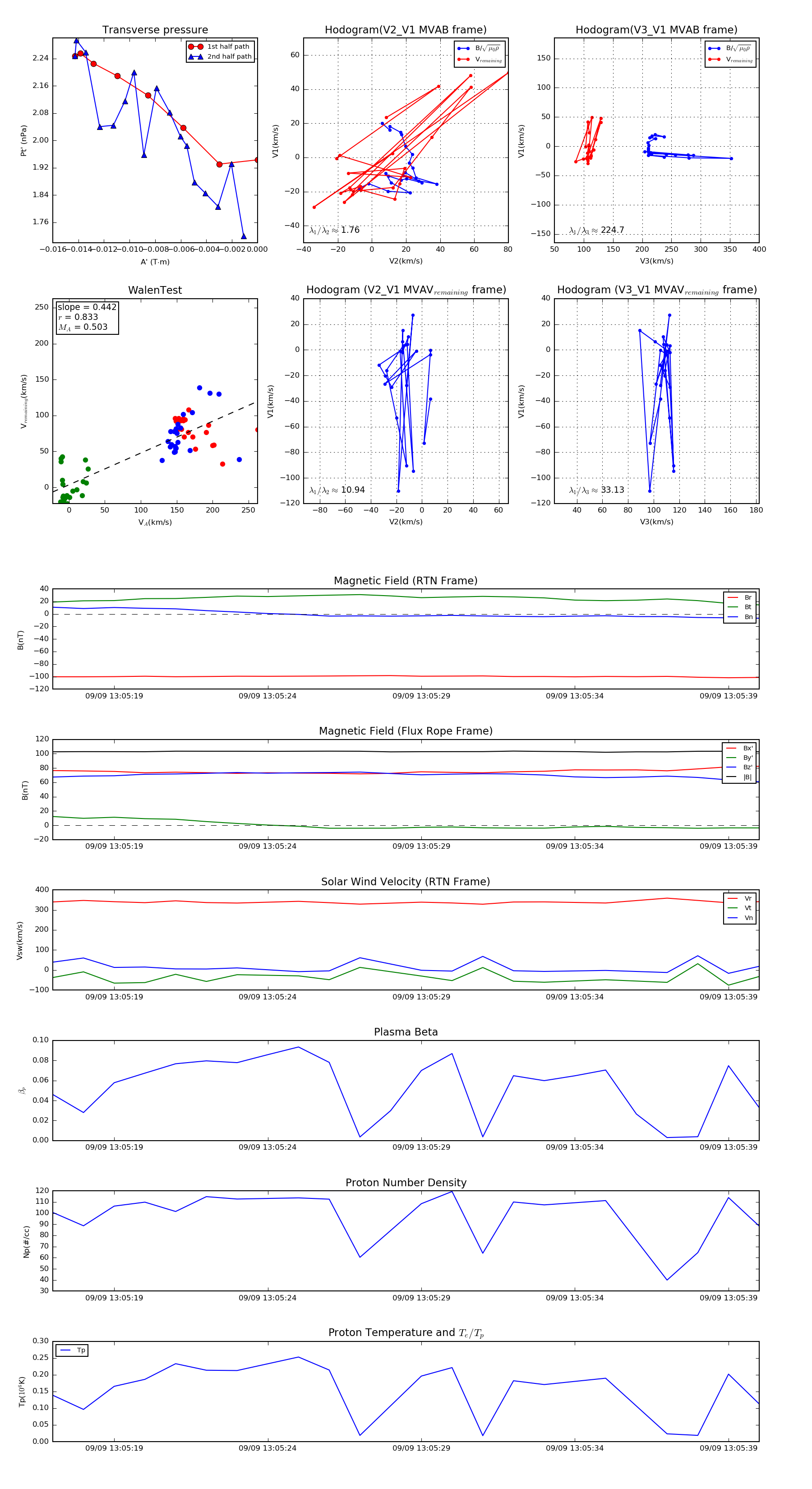This screenshot has width=812, height=1489.
Task: Click '09/09 13:05:19' tick under RTN Magnetic Field
Action: pos(114,696)
